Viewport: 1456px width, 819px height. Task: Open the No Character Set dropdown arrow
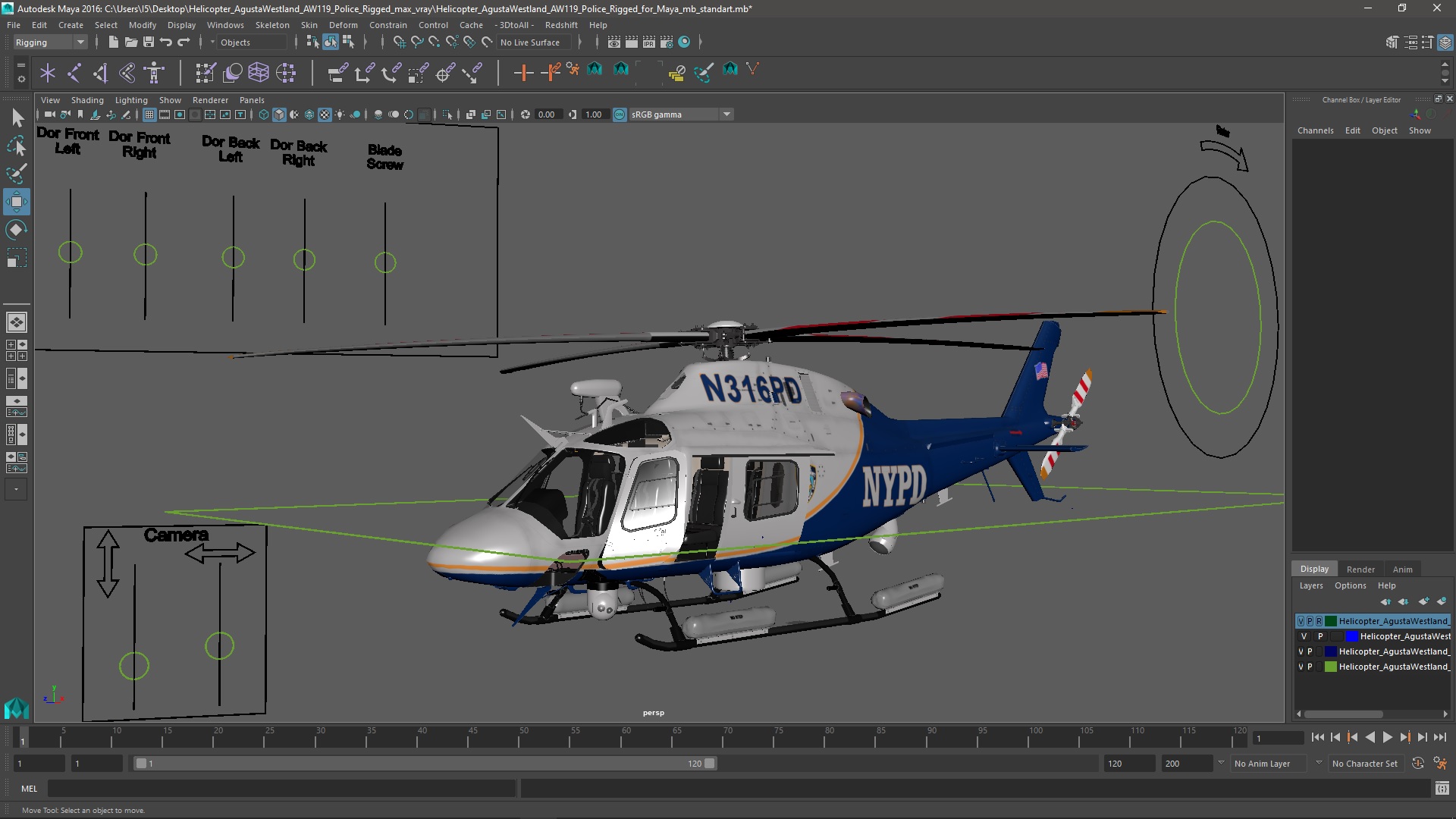[1319, 763]
